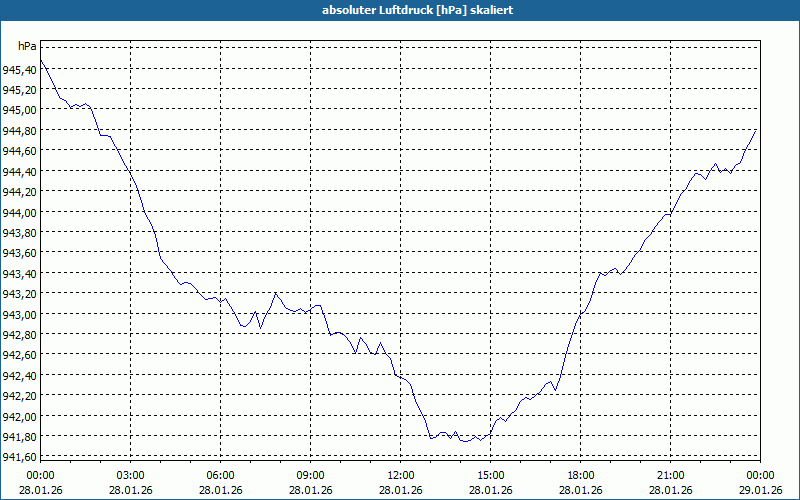Select the 943,20 y-axis value
This screenshot has width=800, height=500.
(19, 294)
